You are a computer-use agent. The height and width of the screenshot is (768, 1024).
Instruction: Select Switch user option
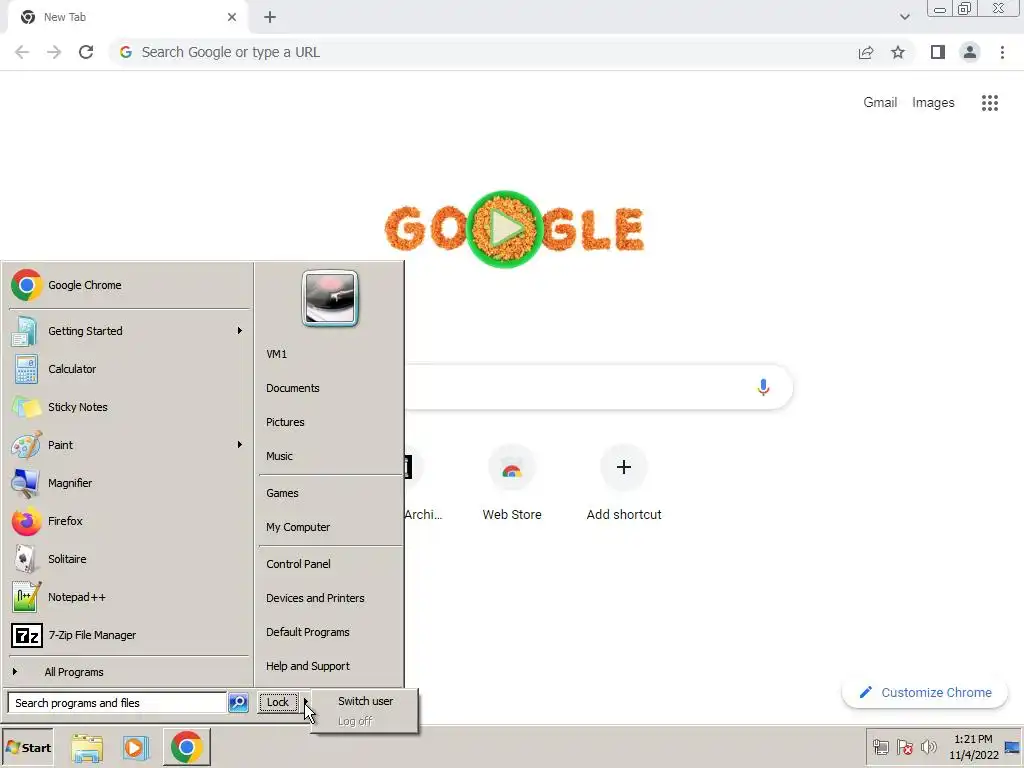365,701
